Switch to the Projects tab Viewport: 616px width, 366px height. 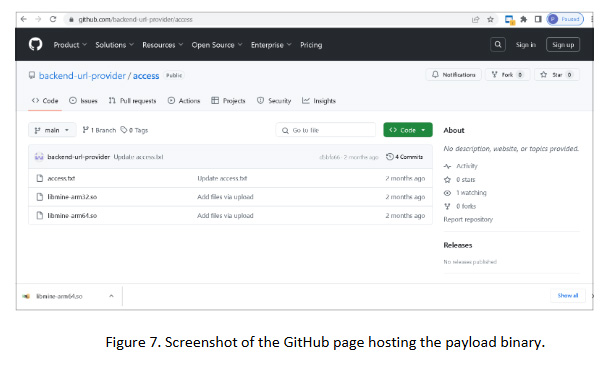coord(228,101)
